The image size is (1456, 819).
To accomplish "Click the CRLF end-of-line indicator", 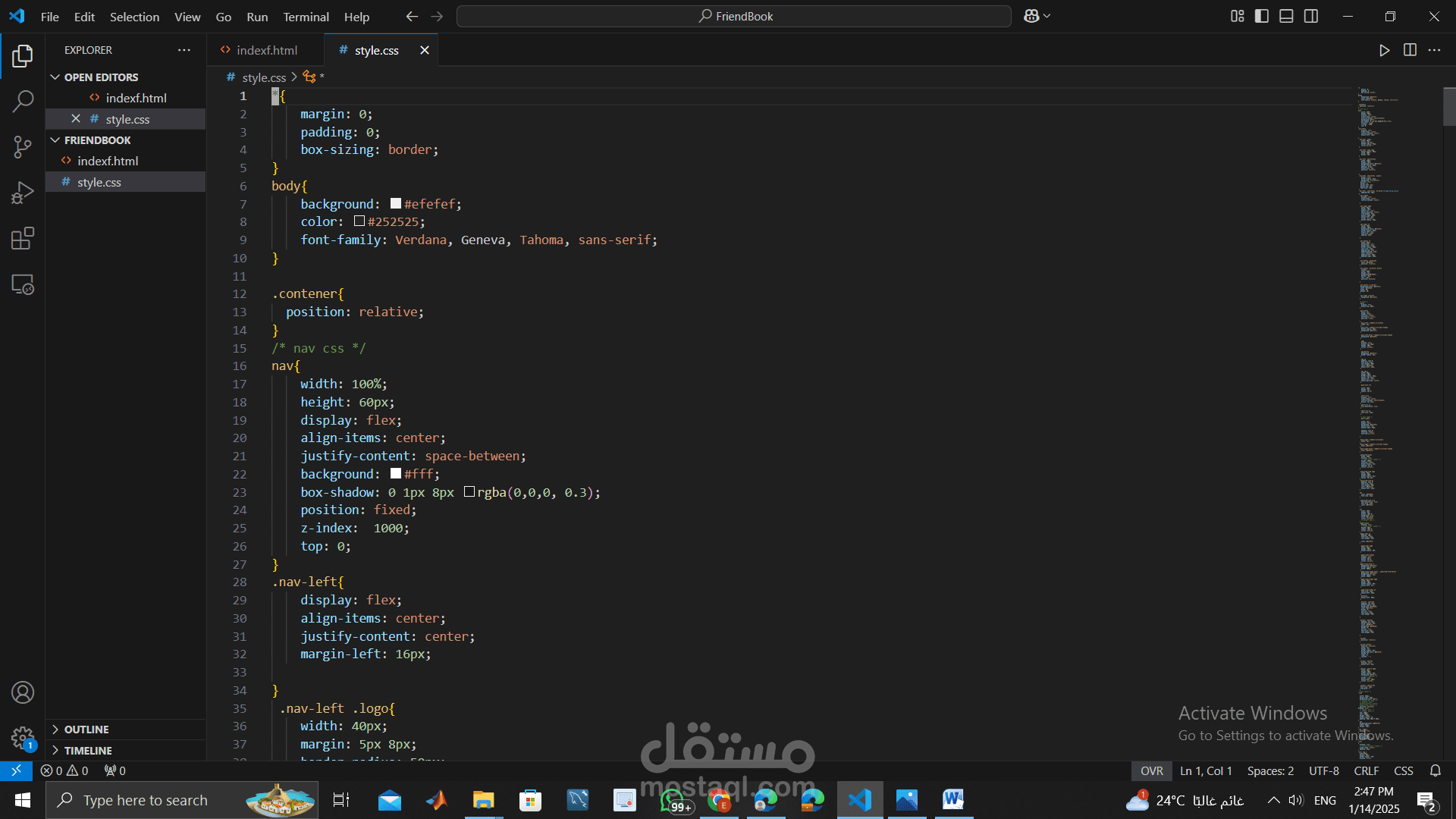I will (1366, 770).
